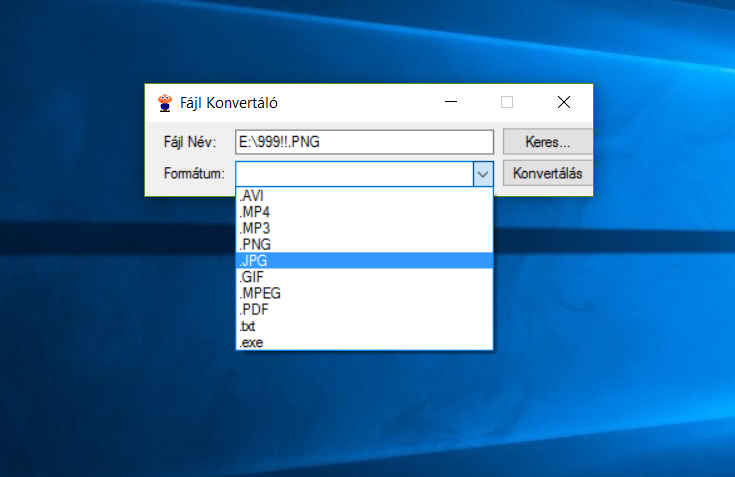735x477 pixels.
Task: Collapse the Formátum dropdown using its arrow
Action: tap(483, 174)
